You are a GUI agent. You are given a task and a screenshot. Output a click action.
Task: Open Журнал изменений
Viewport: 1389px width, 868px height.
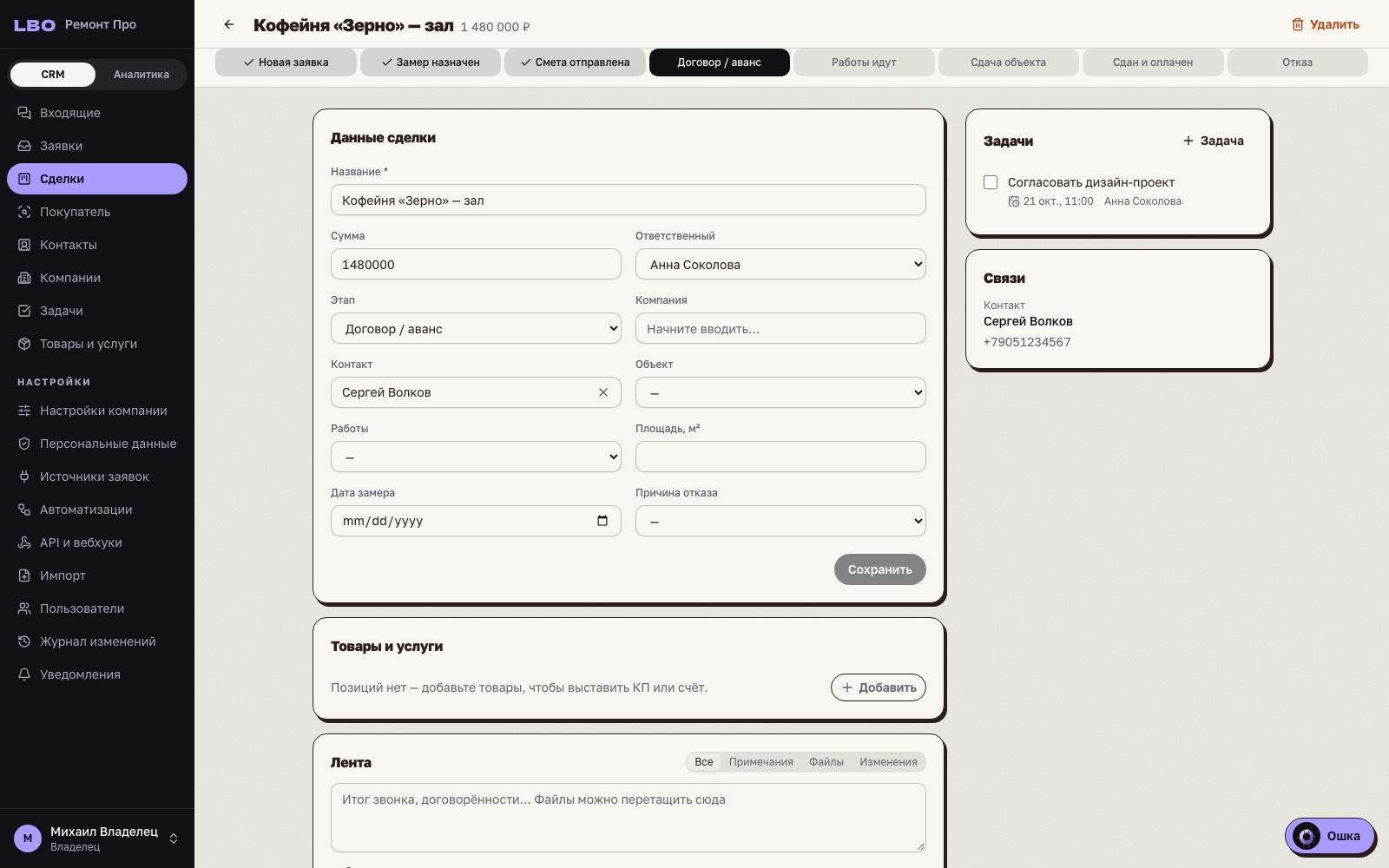click(97, 641)
